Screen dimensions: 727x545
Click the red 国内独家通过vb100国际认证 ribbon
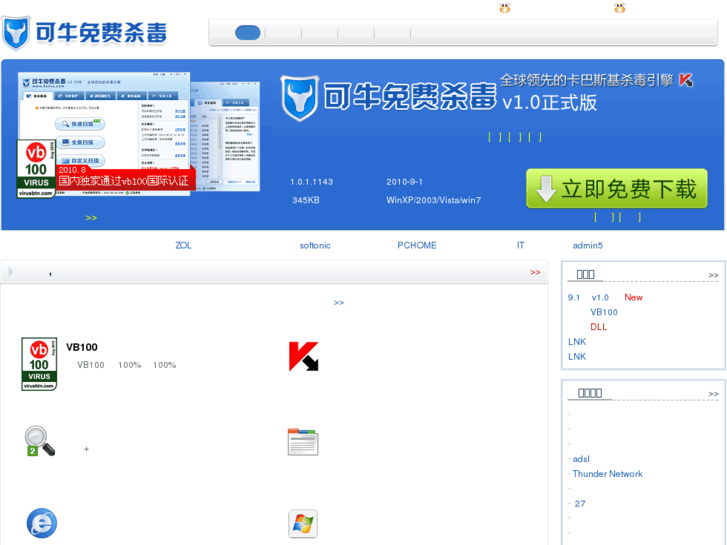click(x=125, y=178)
